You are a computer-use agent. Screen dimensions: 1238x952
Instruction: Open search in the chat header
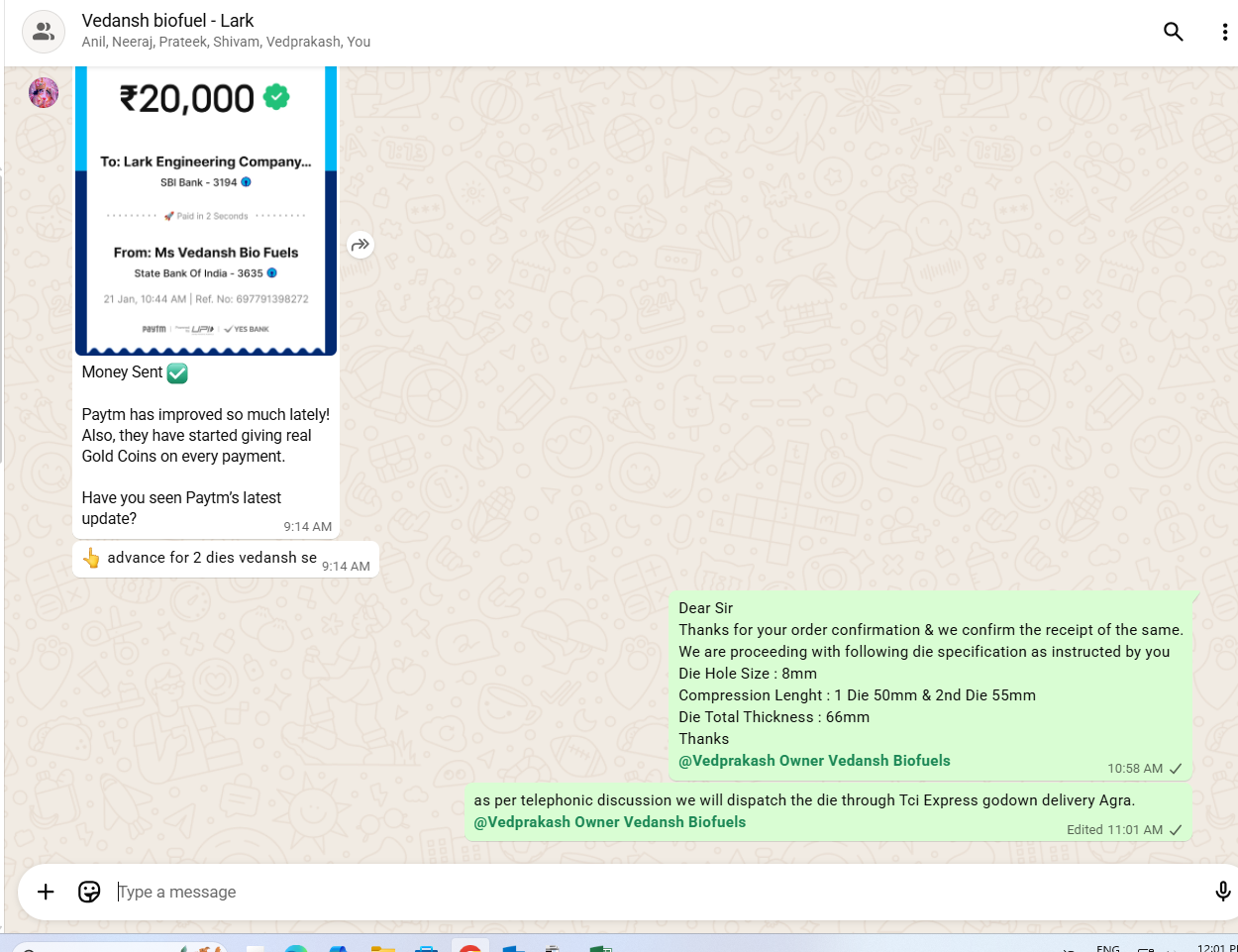[1173, 32]
